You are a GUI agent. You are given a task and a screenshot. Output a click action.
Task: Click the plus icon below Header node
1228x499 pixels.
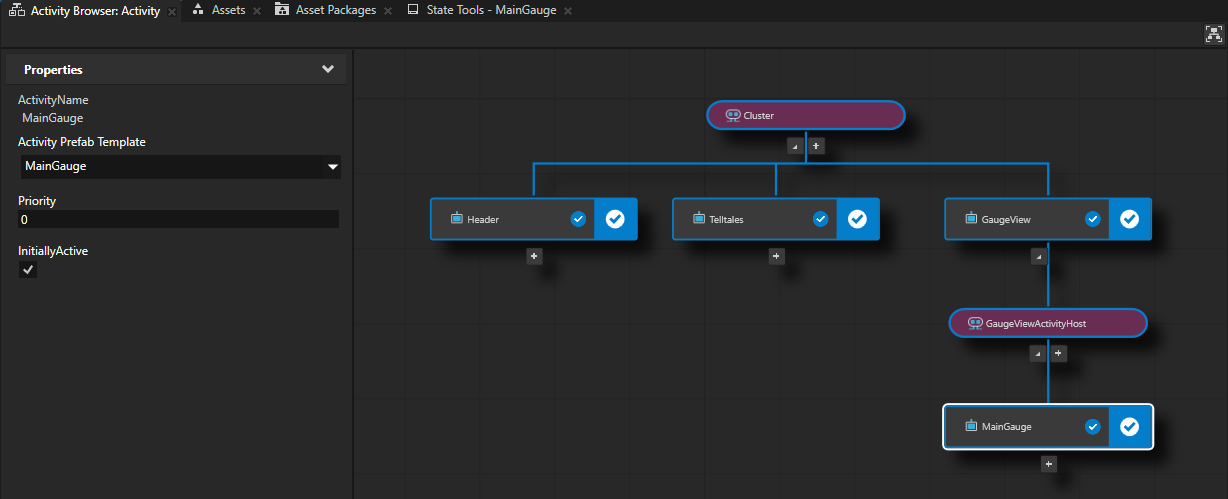pos(535,256)
